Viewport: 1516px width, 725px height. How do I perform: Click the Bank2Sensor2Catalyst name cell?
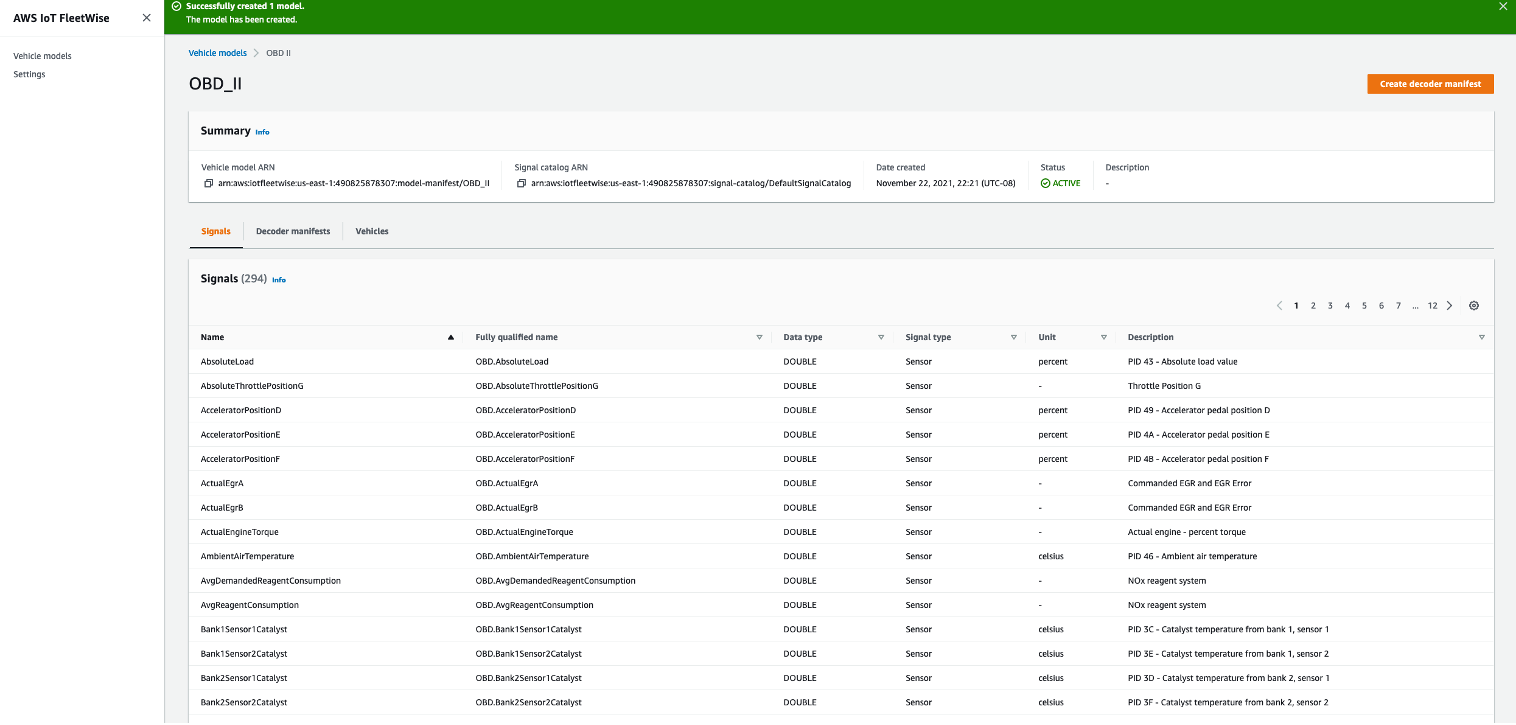coord(244,703)
